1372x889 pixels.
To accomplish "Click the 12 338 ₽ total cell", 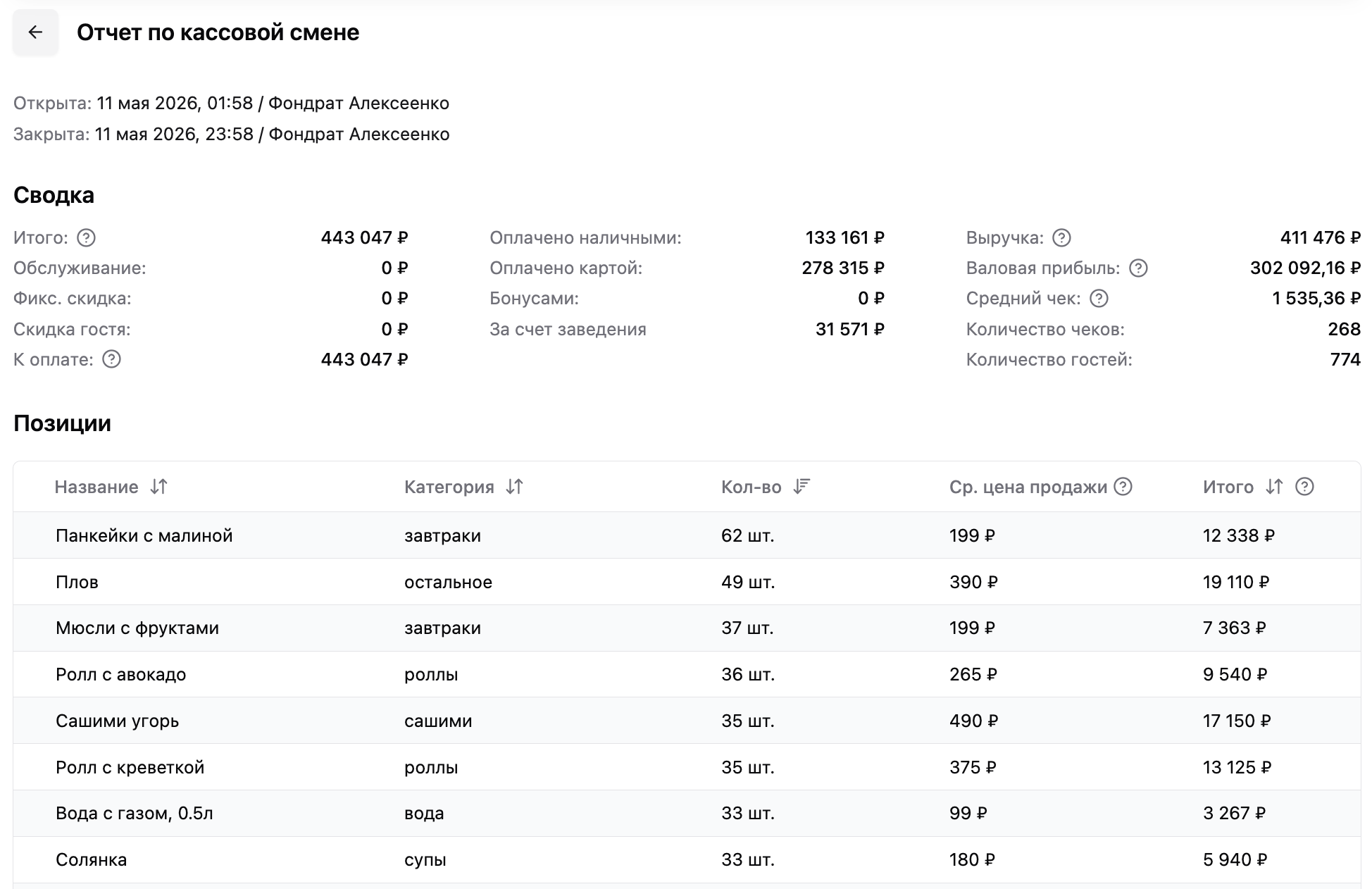I will 1239,535.
